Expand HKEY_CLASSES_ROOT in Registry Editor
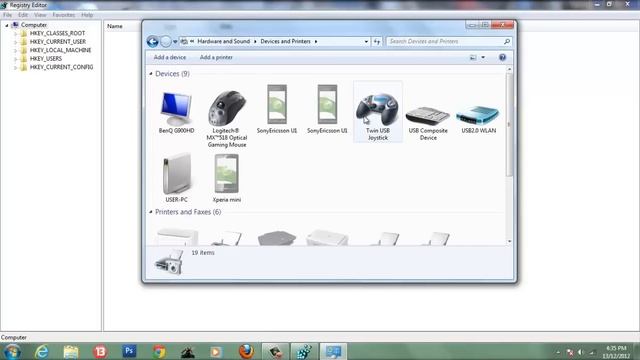Viewport: 640px width, 360px height. (15, 33)
